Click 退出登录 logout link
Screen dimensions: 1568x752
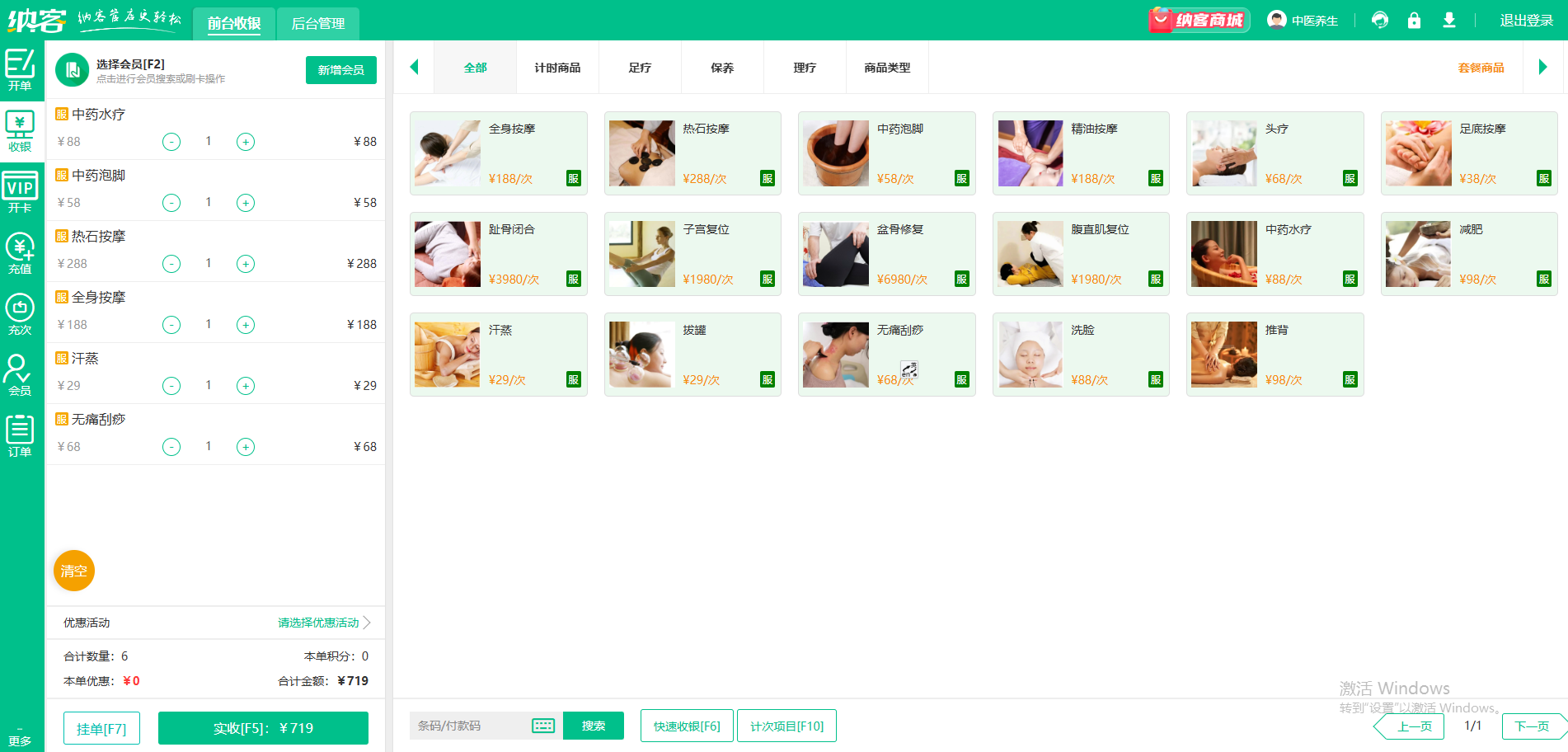1526,21
